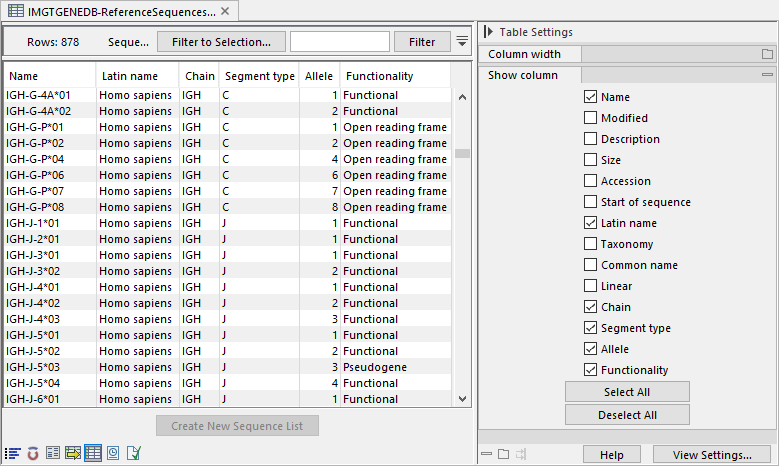Open the View Settings menu button
The height and width of the screenshot is (466, 779).
click(x=712, y=455)
